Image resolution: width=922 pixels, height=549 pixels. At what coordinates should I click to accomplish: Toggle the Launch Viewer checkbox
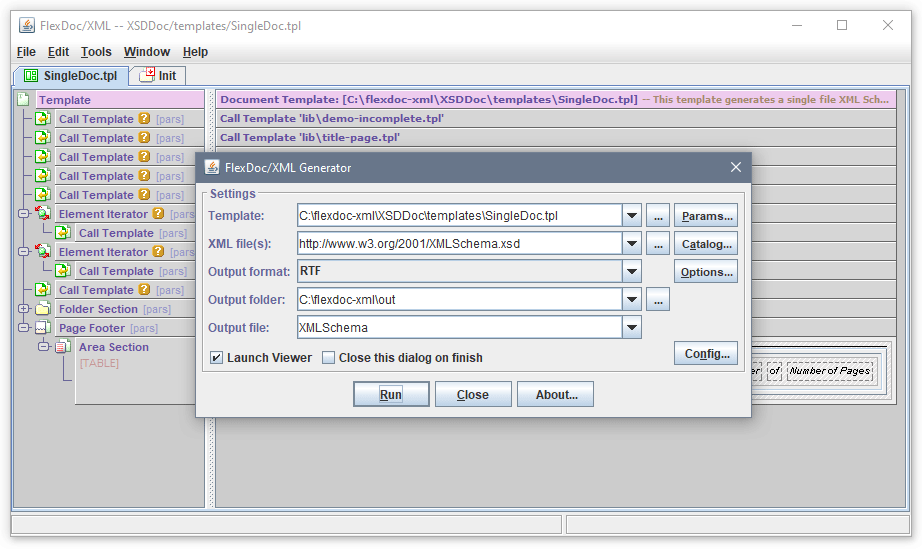click(x=216, y=357)
